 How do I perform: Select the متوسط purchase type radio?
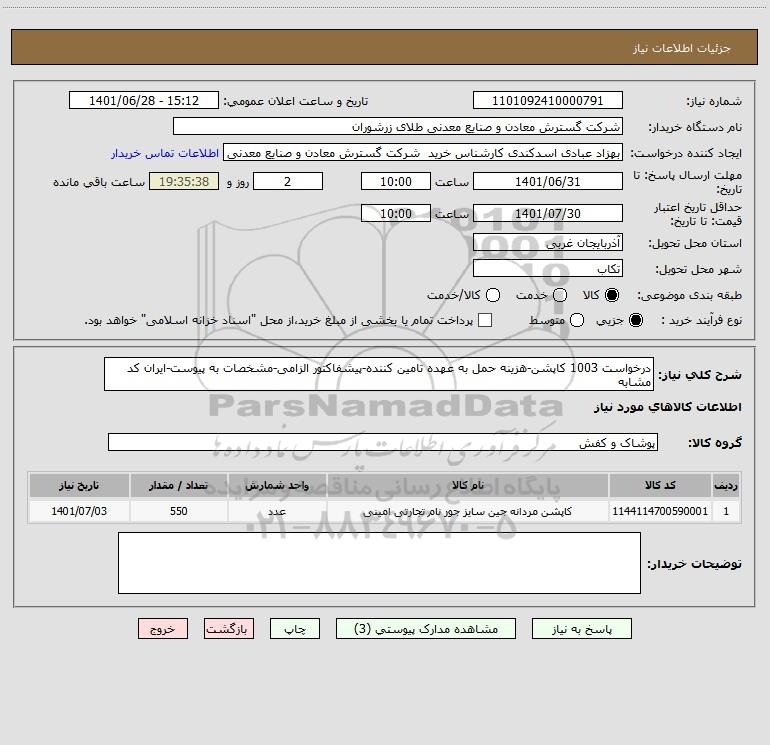[x=577, y=320]
